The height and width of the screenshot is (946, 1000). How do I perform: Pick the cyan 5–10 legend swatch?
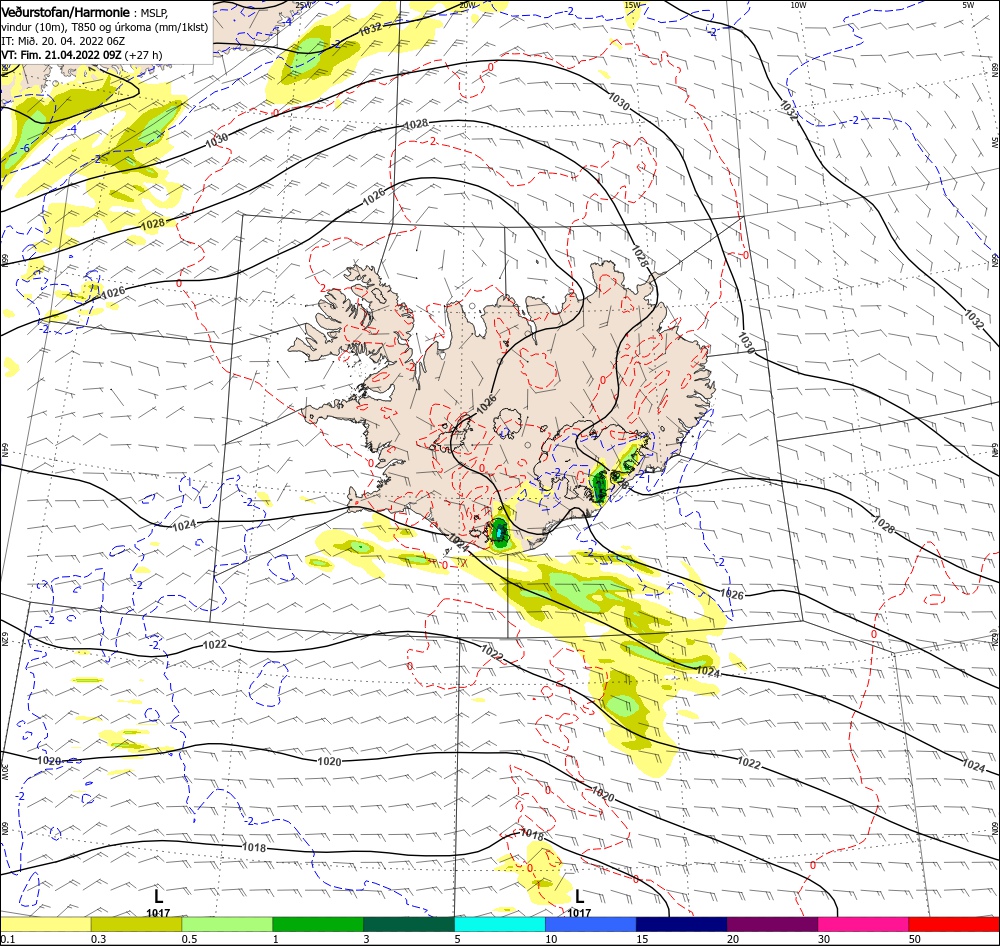pyautogui.click(x=500, y=924)
